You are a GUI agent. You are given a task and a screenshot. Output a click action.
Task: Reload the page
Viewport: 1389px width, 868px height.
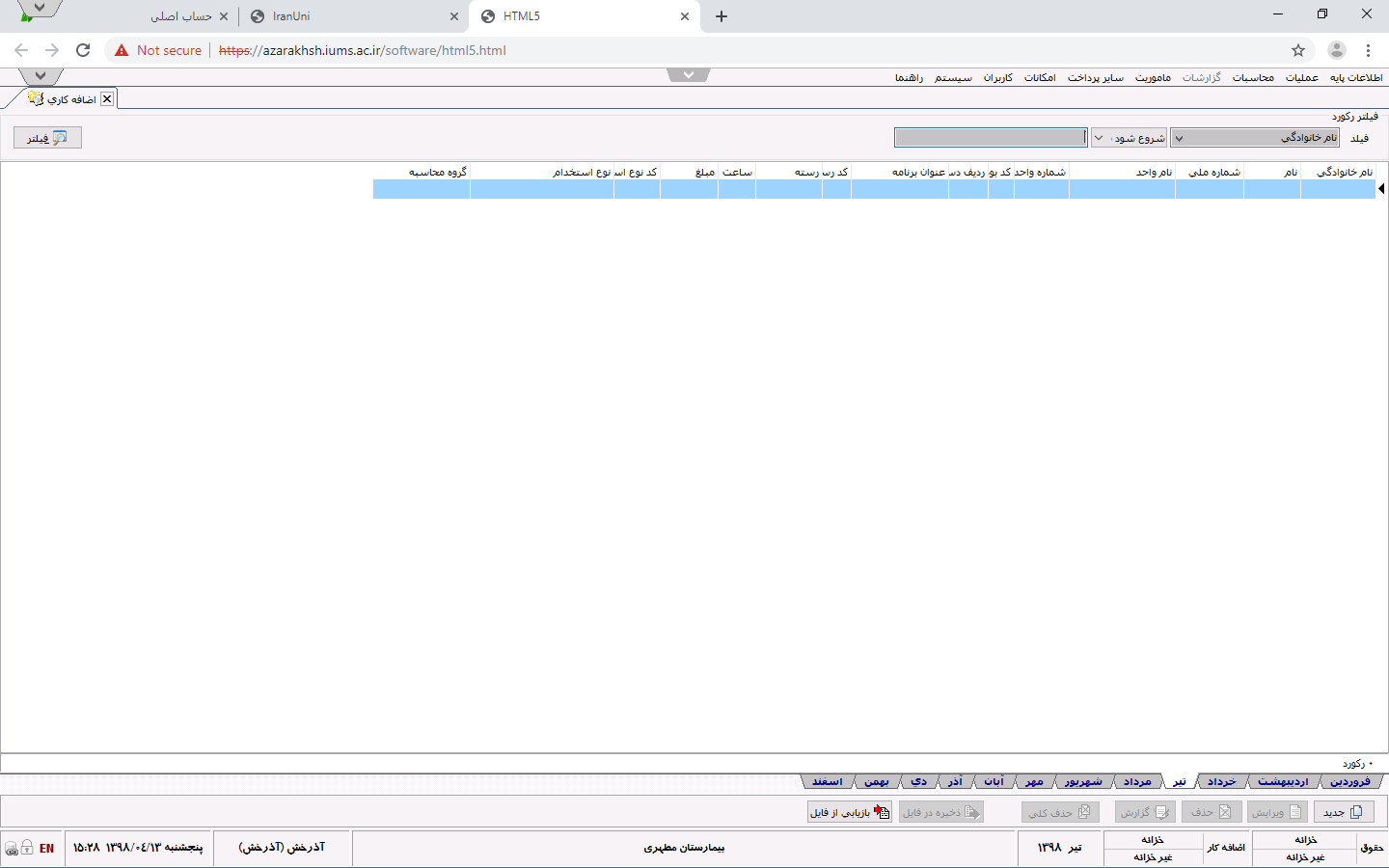tap(83, 50)
